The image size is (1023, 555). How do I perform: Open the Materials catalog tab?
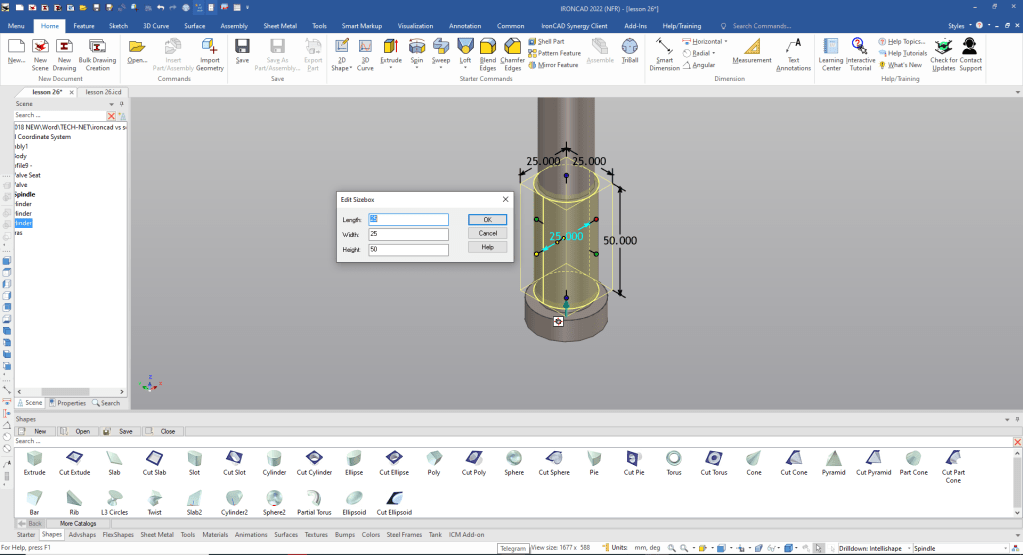tap(215, 535)
